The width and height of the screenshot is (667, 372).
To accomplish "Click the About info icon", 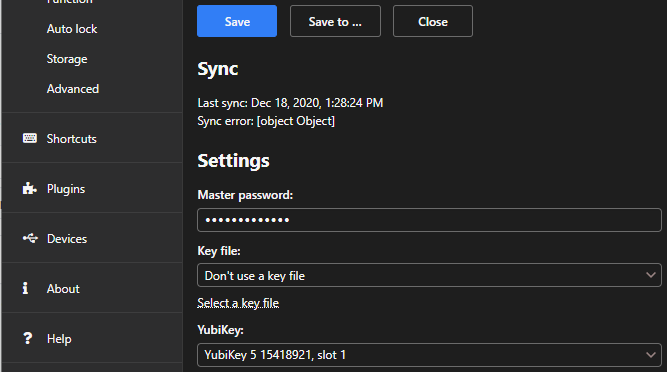I will 26,288.
